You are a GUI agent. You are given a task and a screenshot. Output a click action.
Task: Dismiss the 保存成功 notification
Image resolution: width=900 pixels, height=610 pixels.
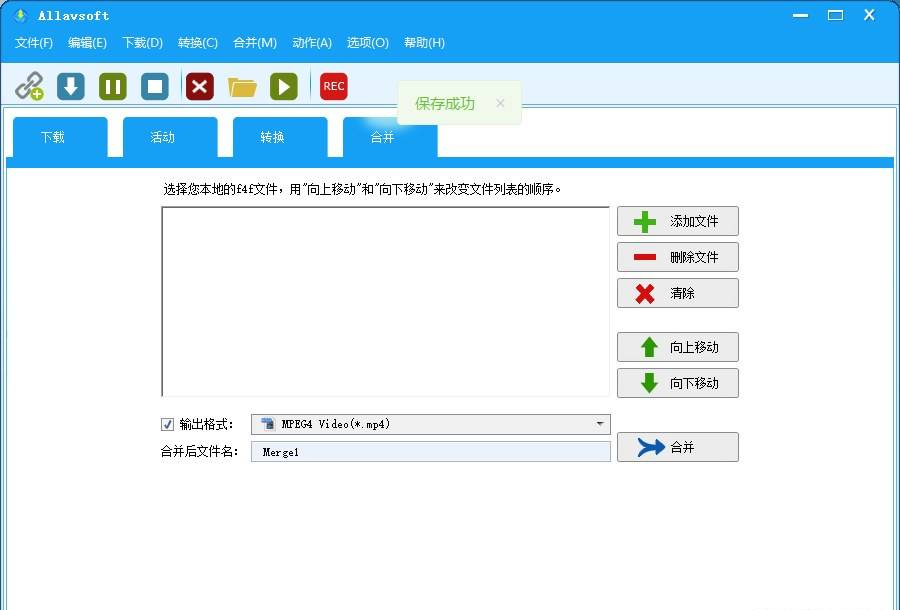pyautogui.click(x=500, y=103)
